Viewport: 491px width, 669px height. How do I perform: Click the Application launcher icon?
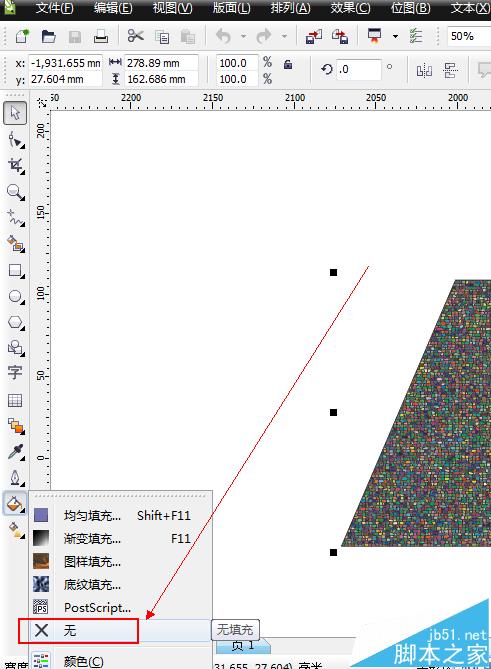(375, 36)
